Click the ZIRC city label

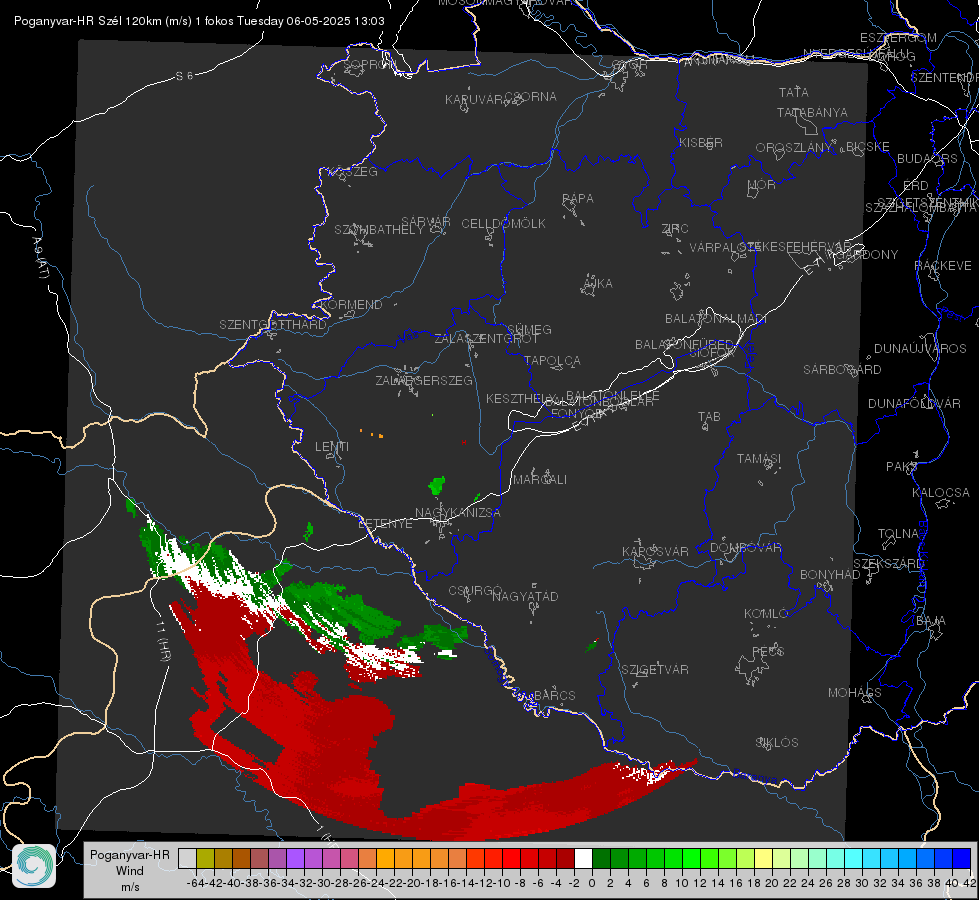click(x=675, y=229)
